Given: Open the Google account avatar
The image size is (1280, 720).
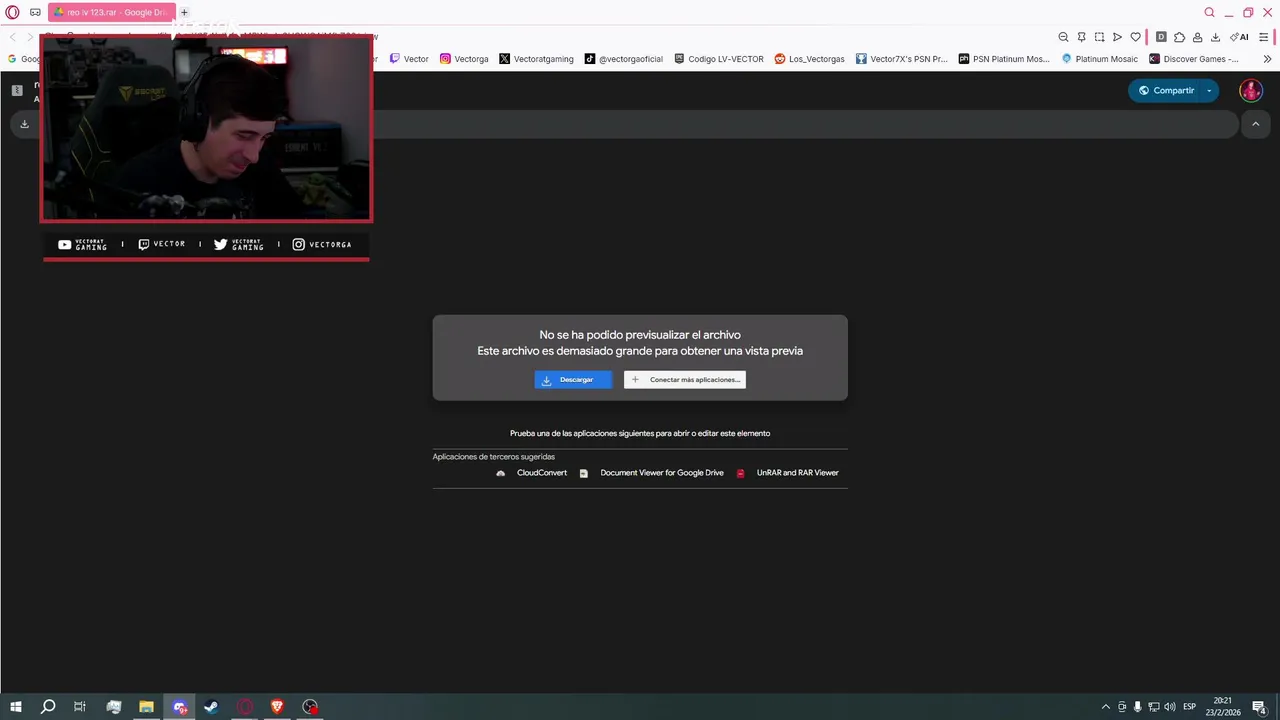Looking at the screenshot, I should (x=1250, y=90).
